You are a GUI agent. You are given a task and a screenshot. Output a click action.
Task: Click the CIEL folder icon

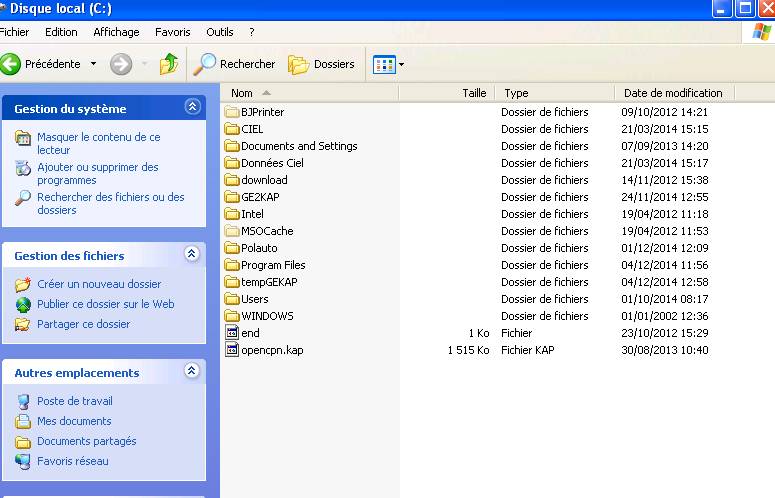pos(232,129)
